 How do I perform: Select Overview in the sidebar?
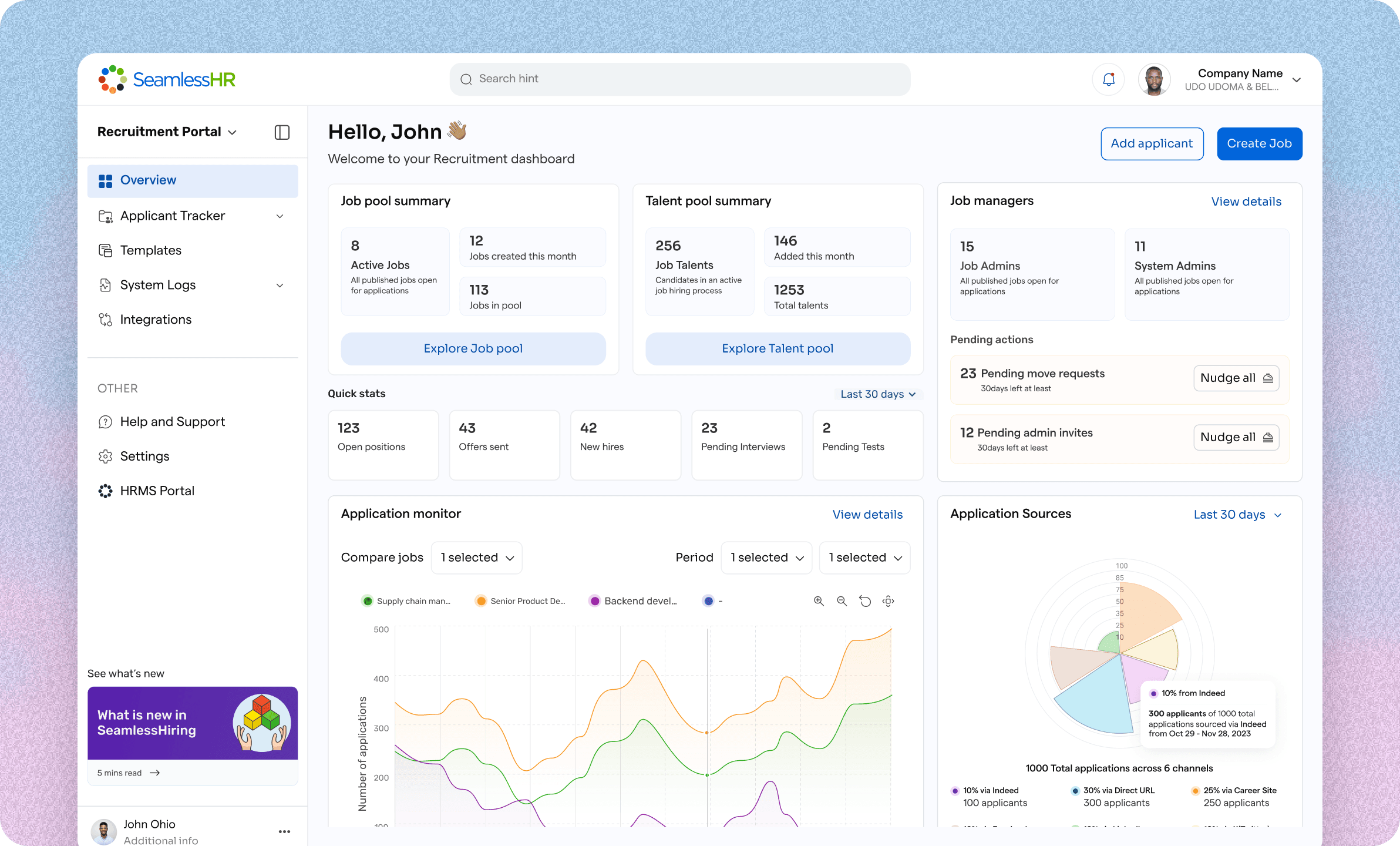click(x=193, y=181)
